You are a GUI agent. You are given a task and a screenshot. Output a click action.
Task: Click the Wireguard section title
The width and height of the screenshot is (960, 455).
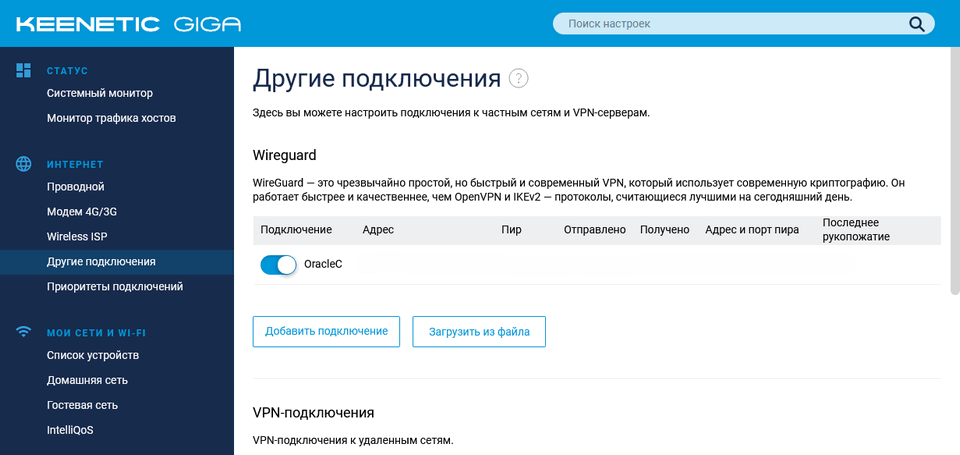click(285, 156)
